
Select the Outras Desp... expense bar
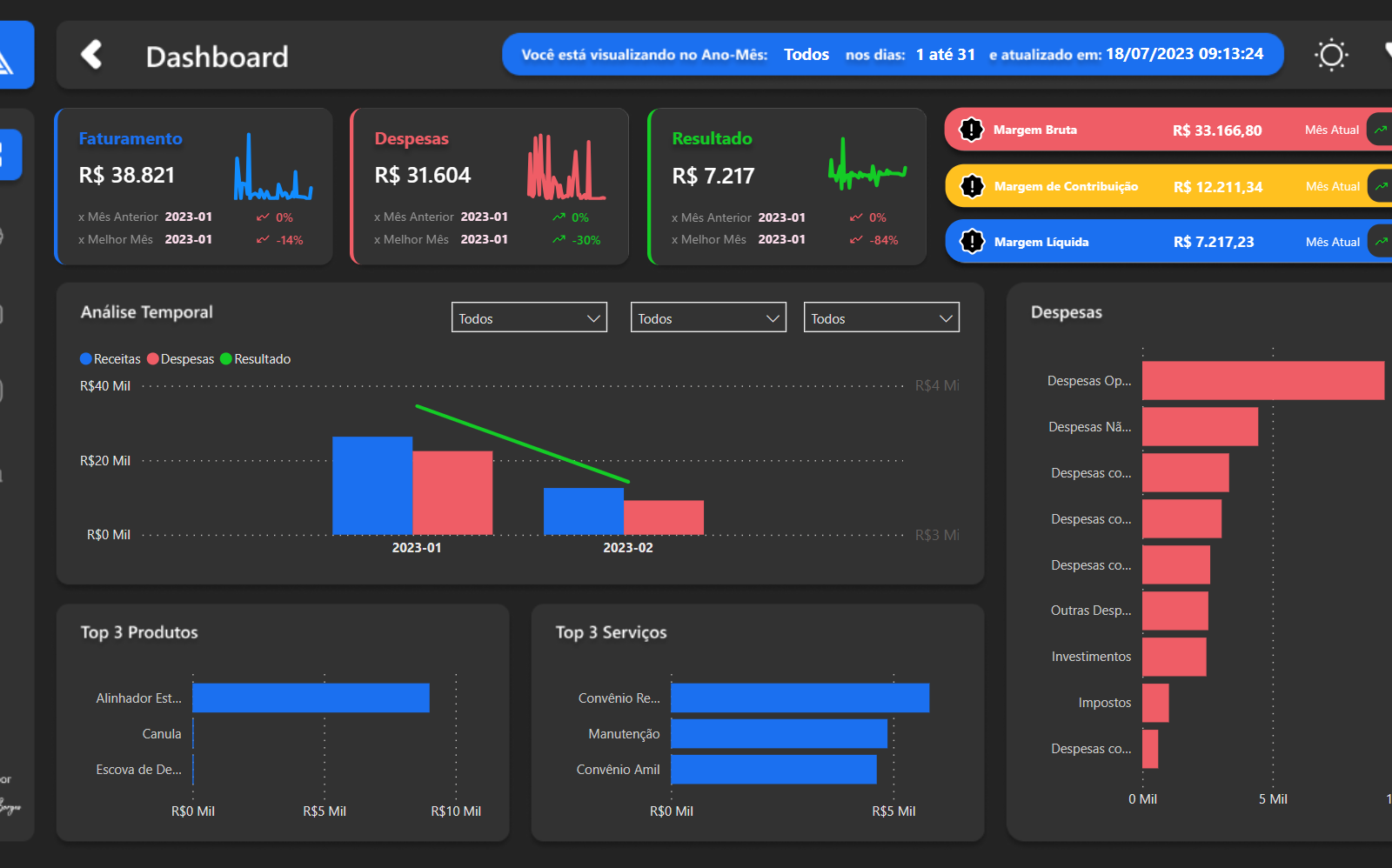click(x=1175, y=611)
